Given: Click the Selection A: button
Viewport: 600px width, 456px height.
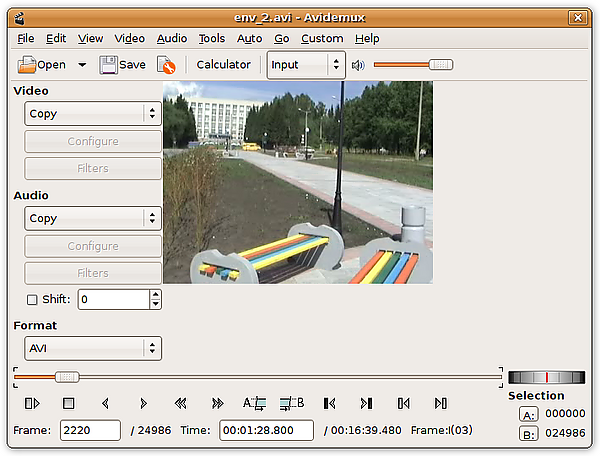Looking at the screenshot, I should click(529, 414).
